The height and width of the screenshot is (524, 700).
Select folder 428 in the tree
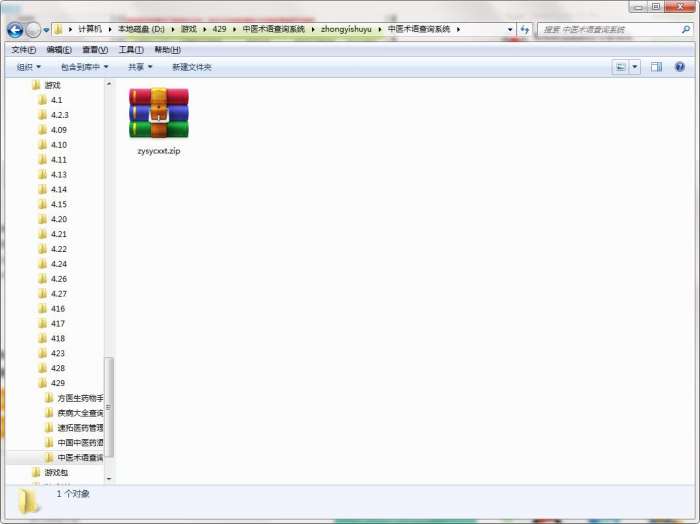(x=58, y=368)
